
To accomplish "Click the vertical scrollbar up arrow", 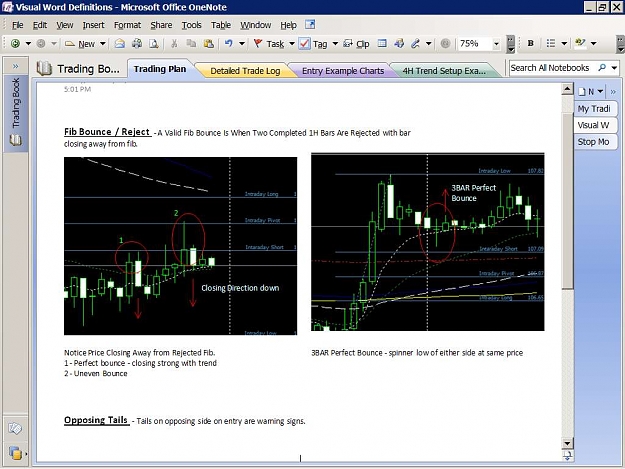I will (567, 89).
